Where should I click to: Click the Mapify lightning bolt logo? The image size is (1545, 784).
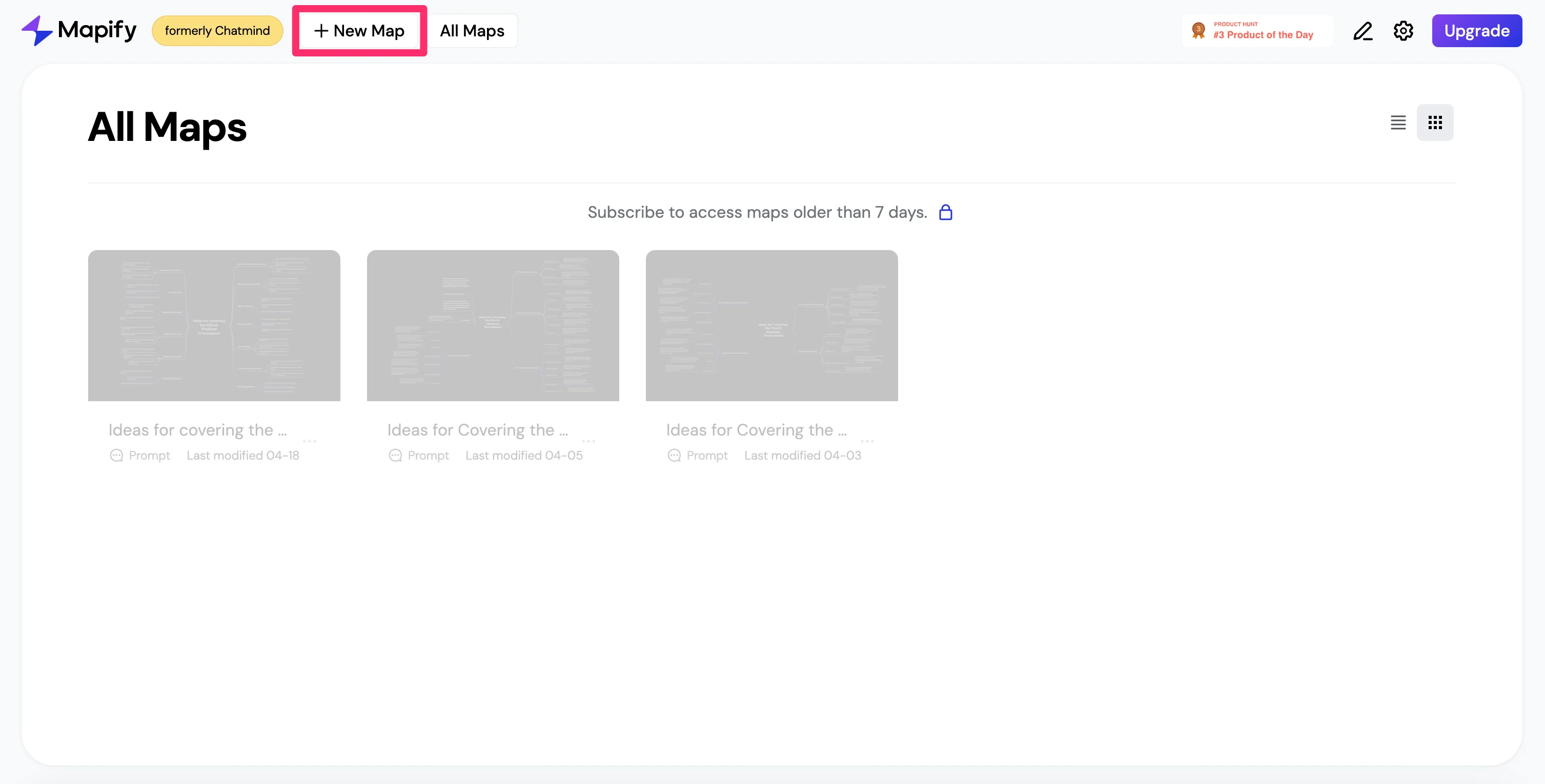point(36,31)
